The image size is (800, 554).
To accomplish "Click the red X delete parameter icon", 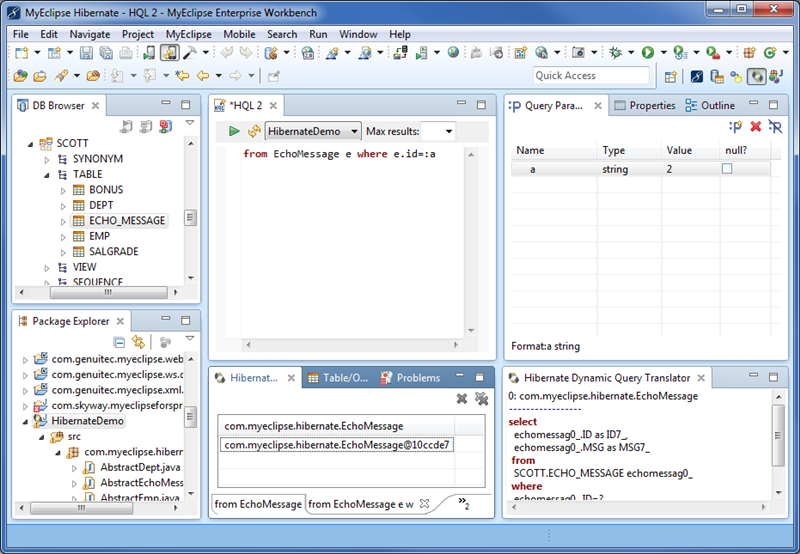I will (x=756, y=127).
